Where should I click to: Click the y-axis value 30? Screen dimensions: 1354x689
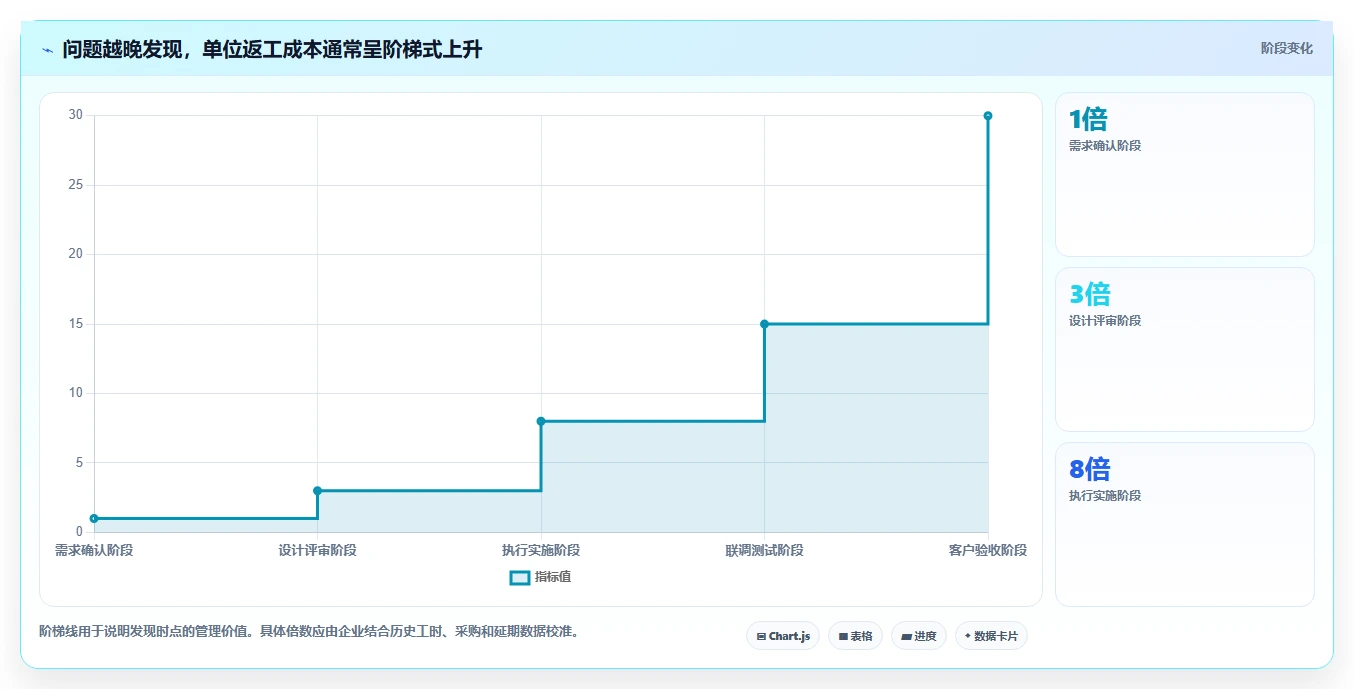tap(76, 115)
